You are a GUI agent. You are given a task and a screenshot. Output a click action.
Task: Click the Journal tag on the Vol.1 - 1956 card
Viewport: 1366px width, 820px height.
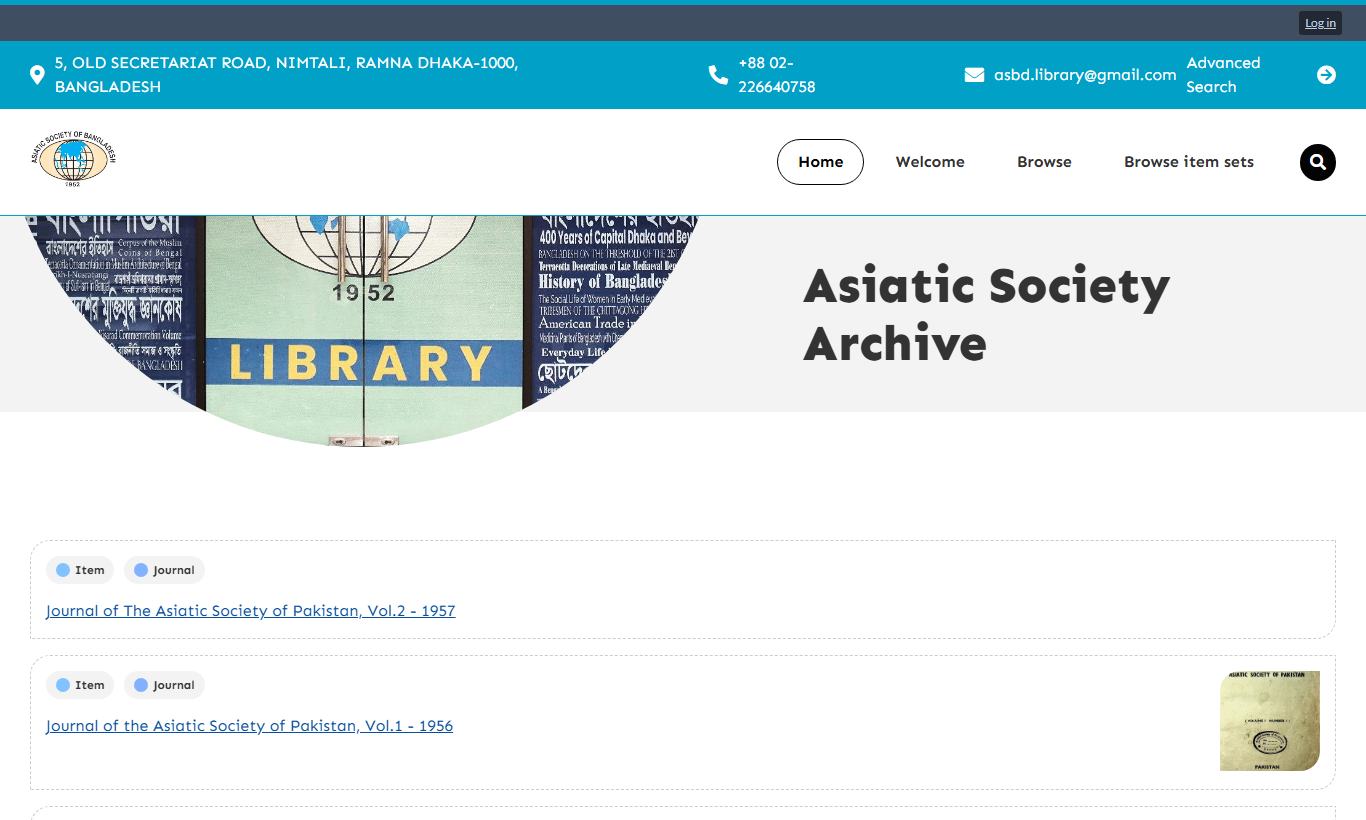click(164, 685)
